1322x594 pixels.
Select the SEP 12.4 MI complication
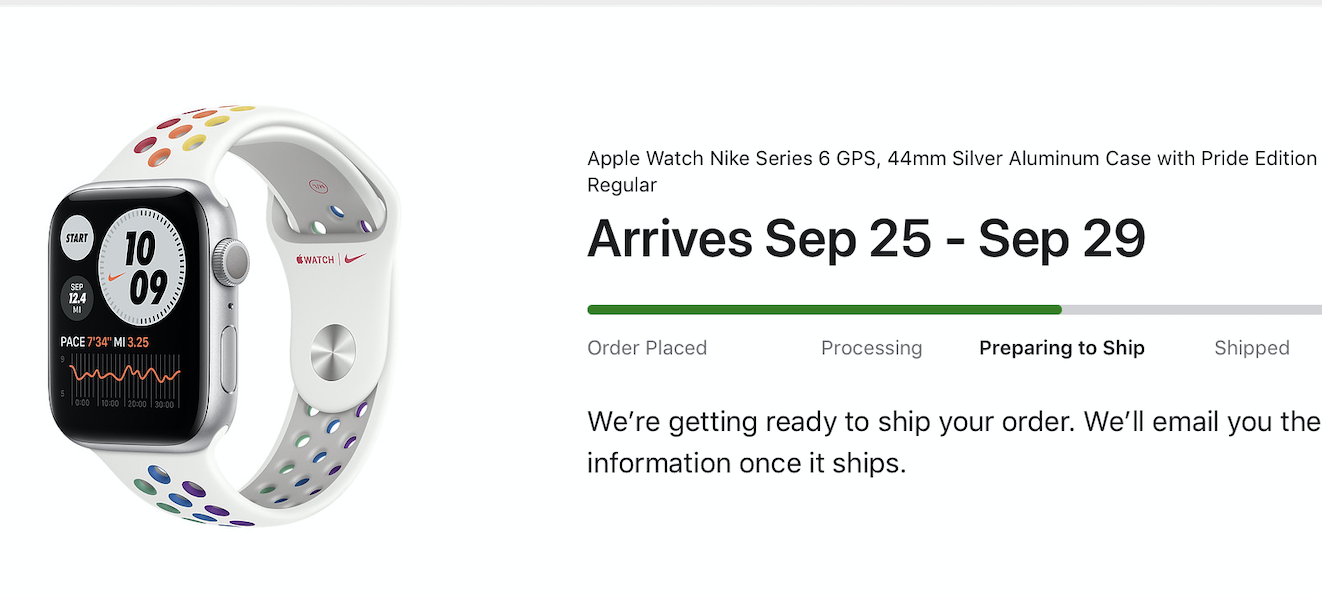click(x=77, y=296)
